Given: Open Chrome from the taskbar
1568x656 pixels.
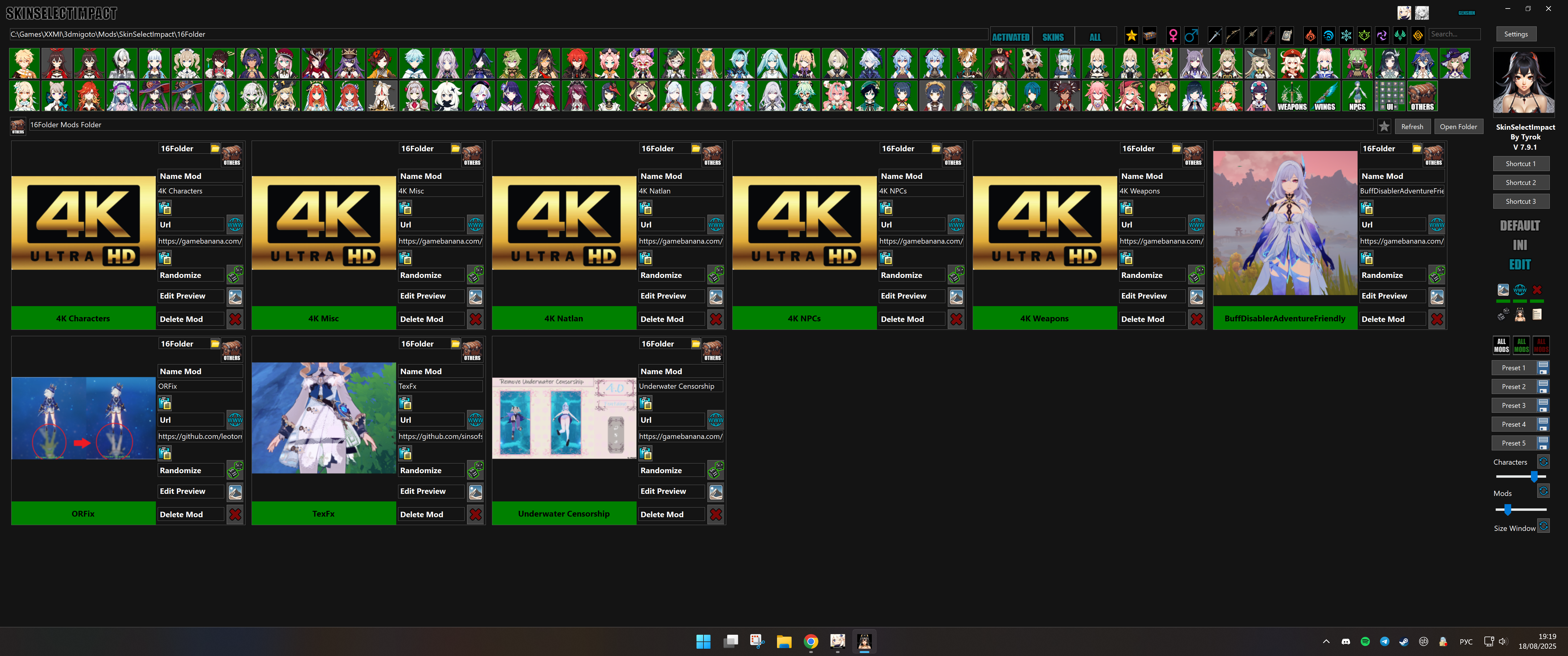Looking at the screenshot, I should pos(810,641).
